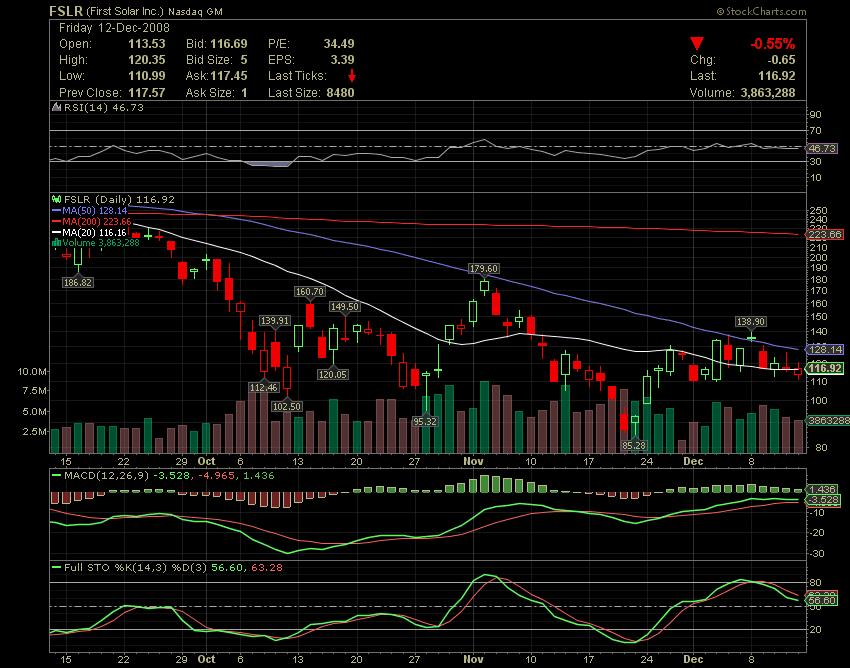Click the 179.60 peak price label
This screenshot has width=850, height=668.
point(484,269)
